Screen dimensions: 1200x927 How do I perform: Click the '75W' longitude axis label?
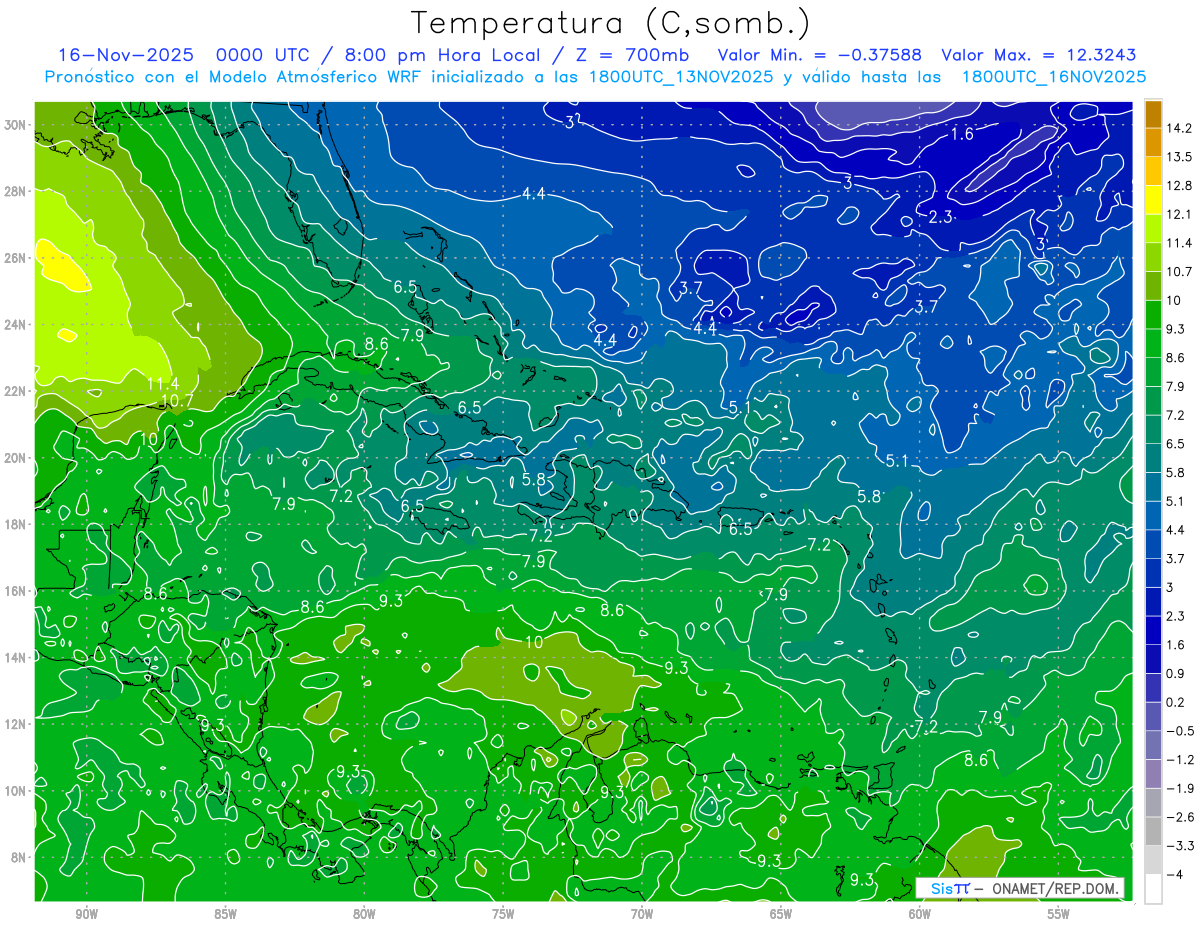(x=503, y=913)
